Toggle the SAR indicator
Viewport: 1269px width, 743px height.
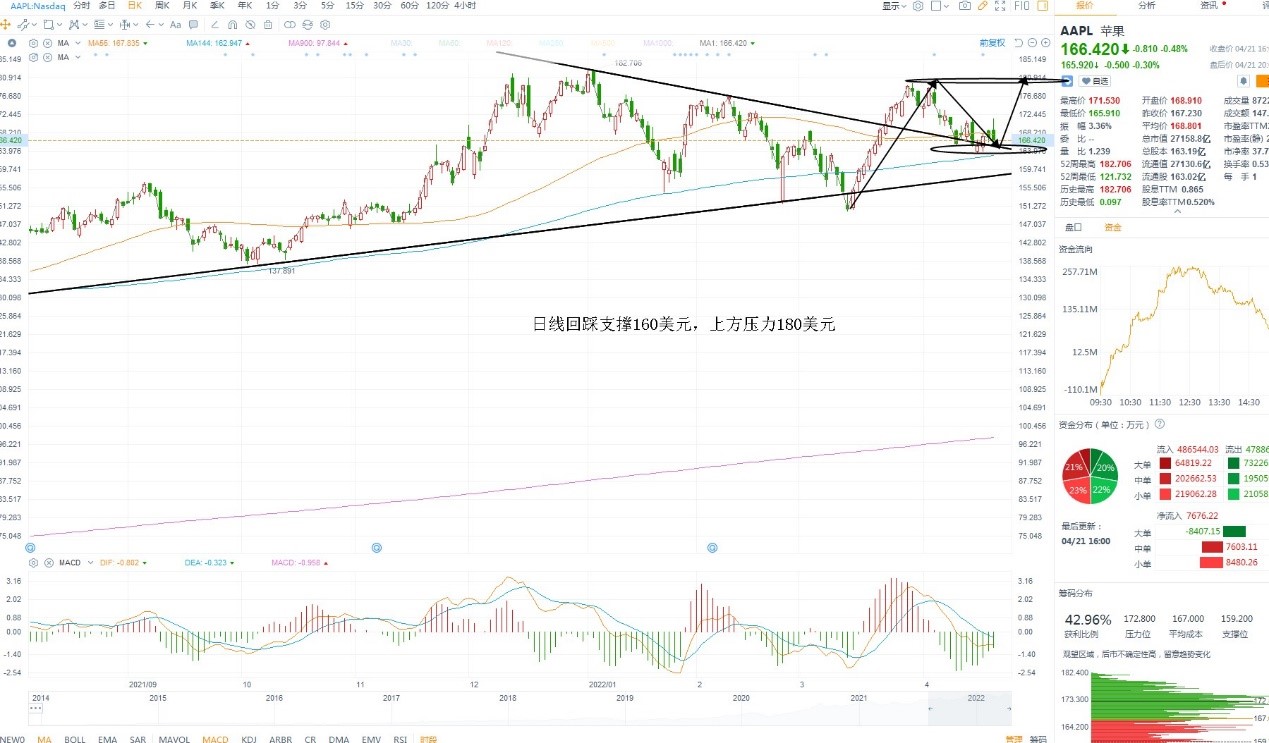(138, 738)
